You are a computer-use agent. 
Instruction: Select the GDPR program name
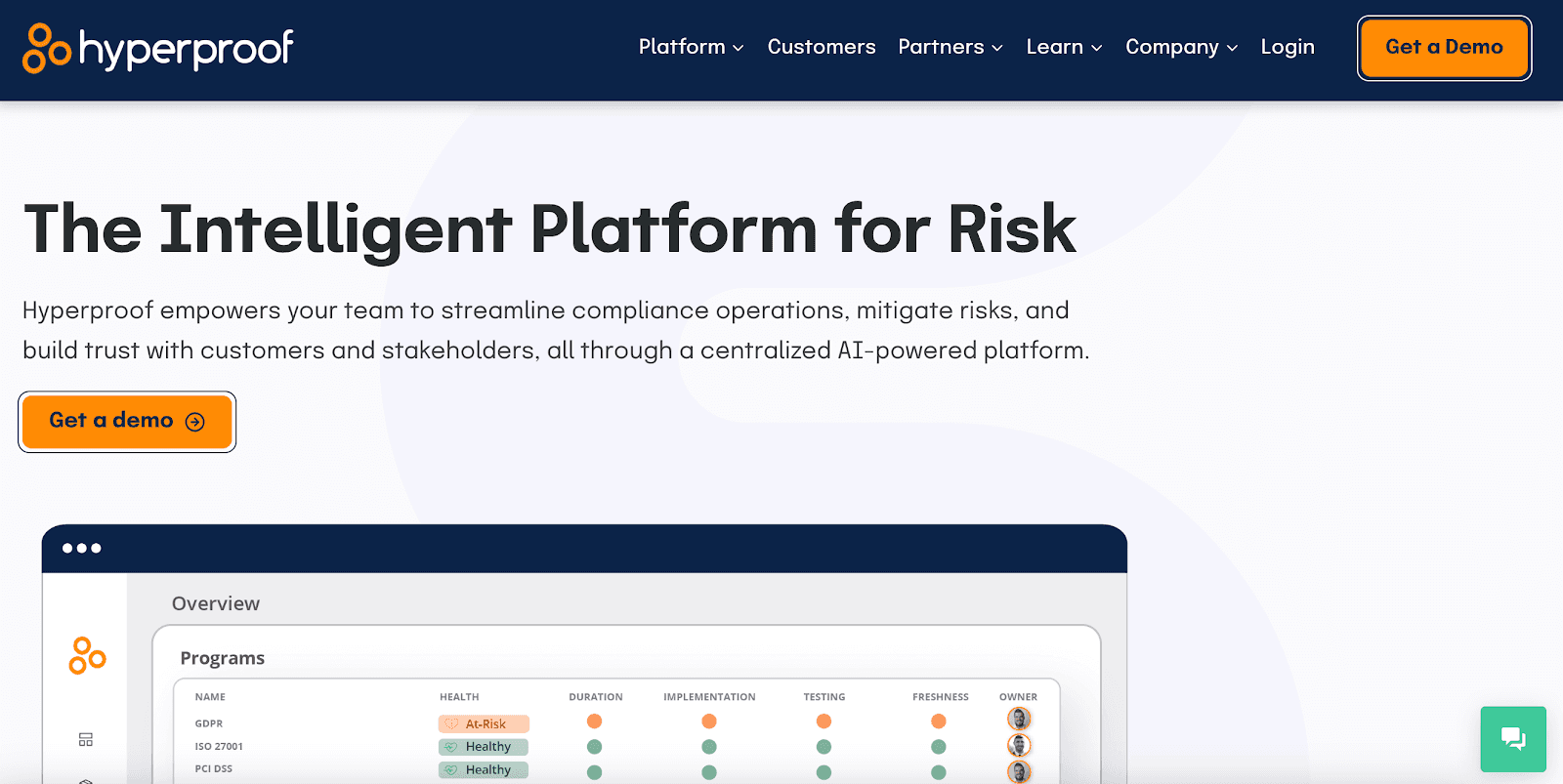coord(209,723)
